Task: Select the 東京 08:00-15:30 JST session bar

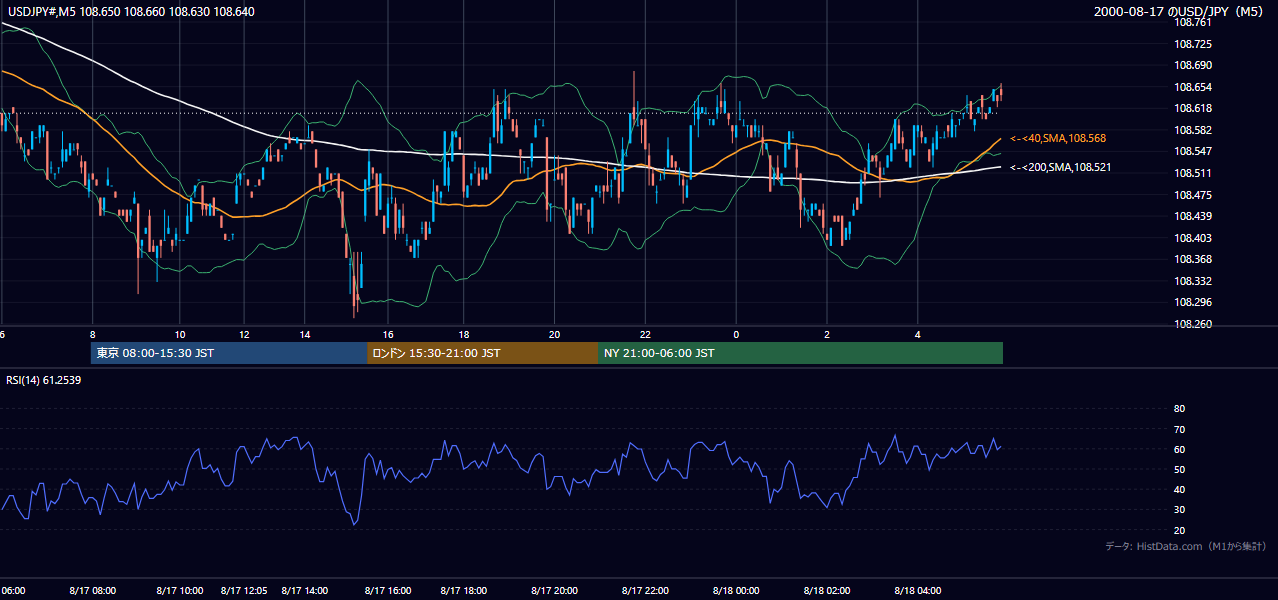Action: [x=229, y=353]
